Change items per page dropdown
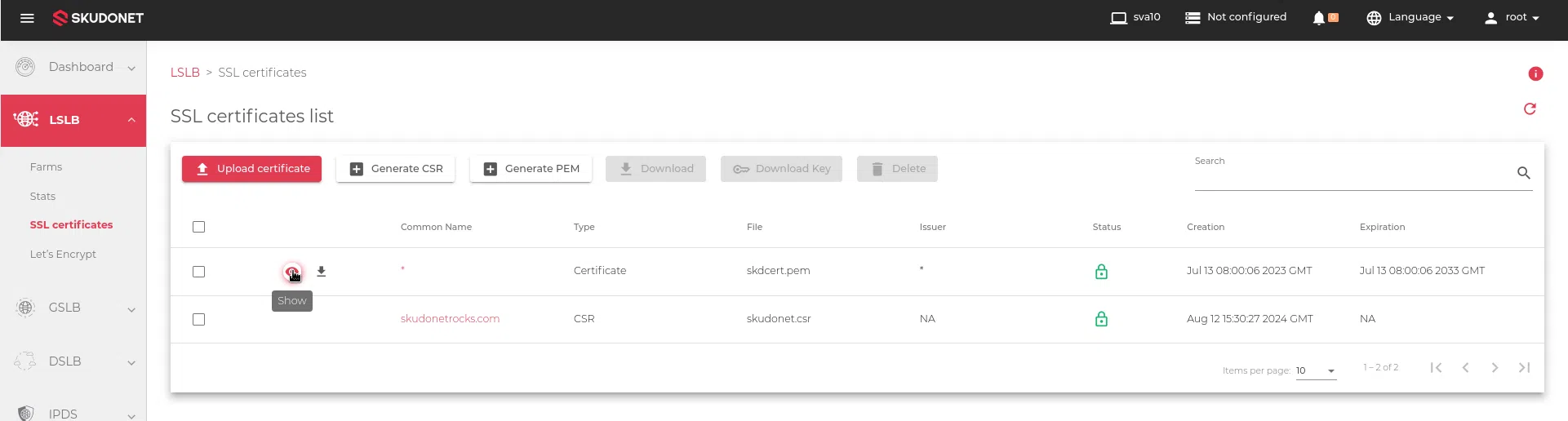Viewport: 1568px width, 421px height. point(1316,370)
